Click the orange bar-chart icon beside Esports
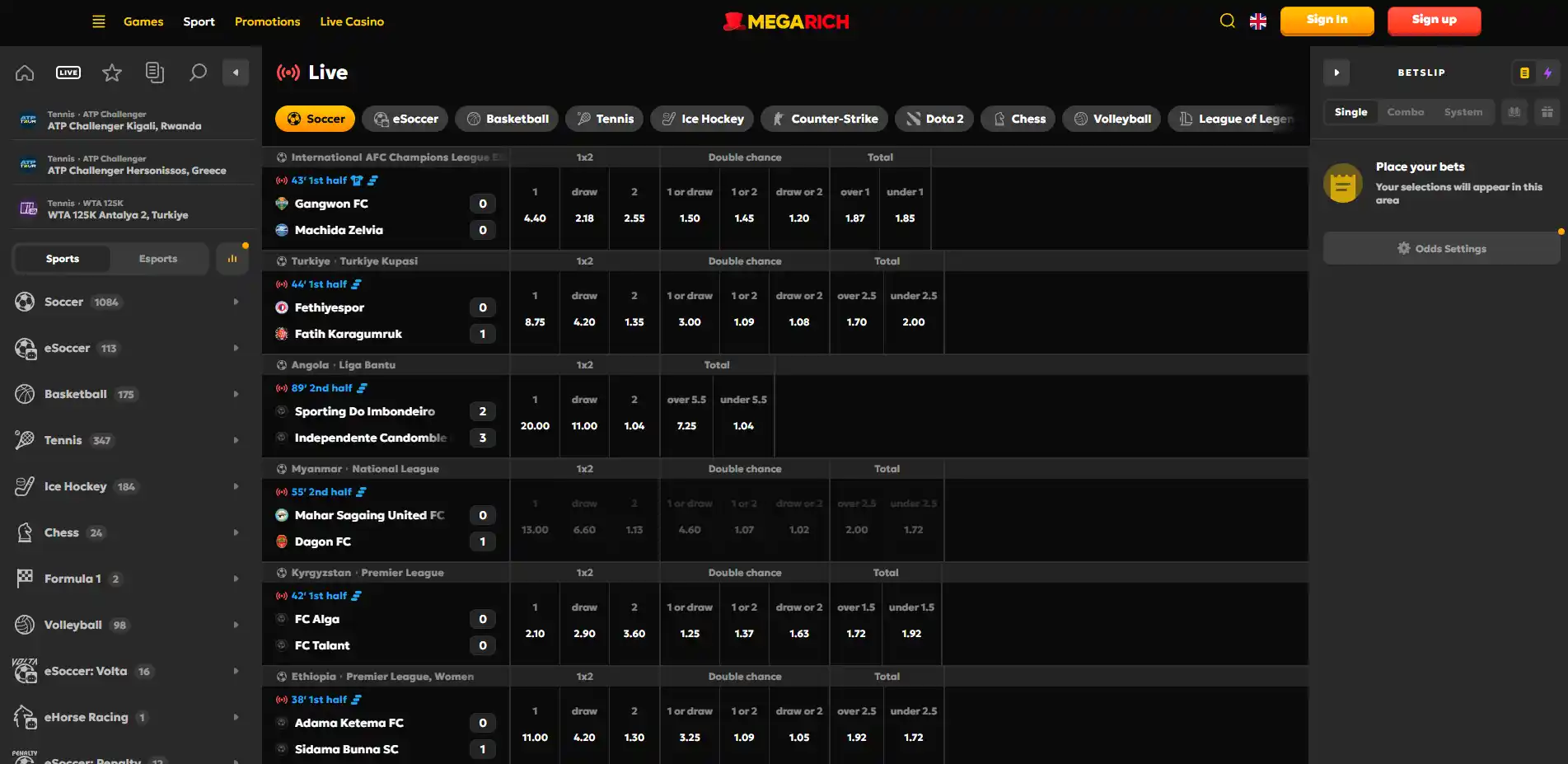 (232, 259)
